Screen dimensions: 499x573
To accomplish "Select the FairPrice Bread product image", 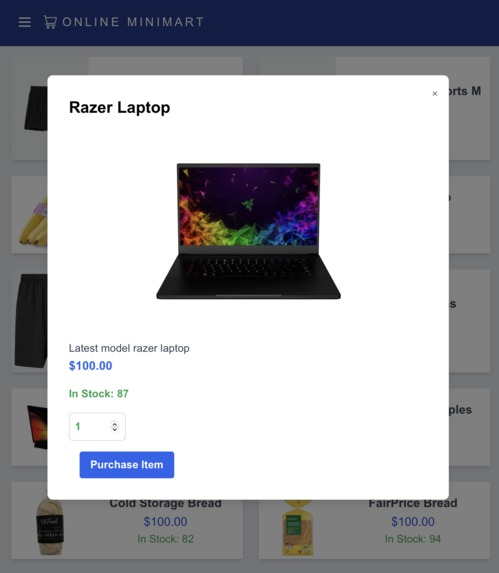I will [x=298, y=528].
